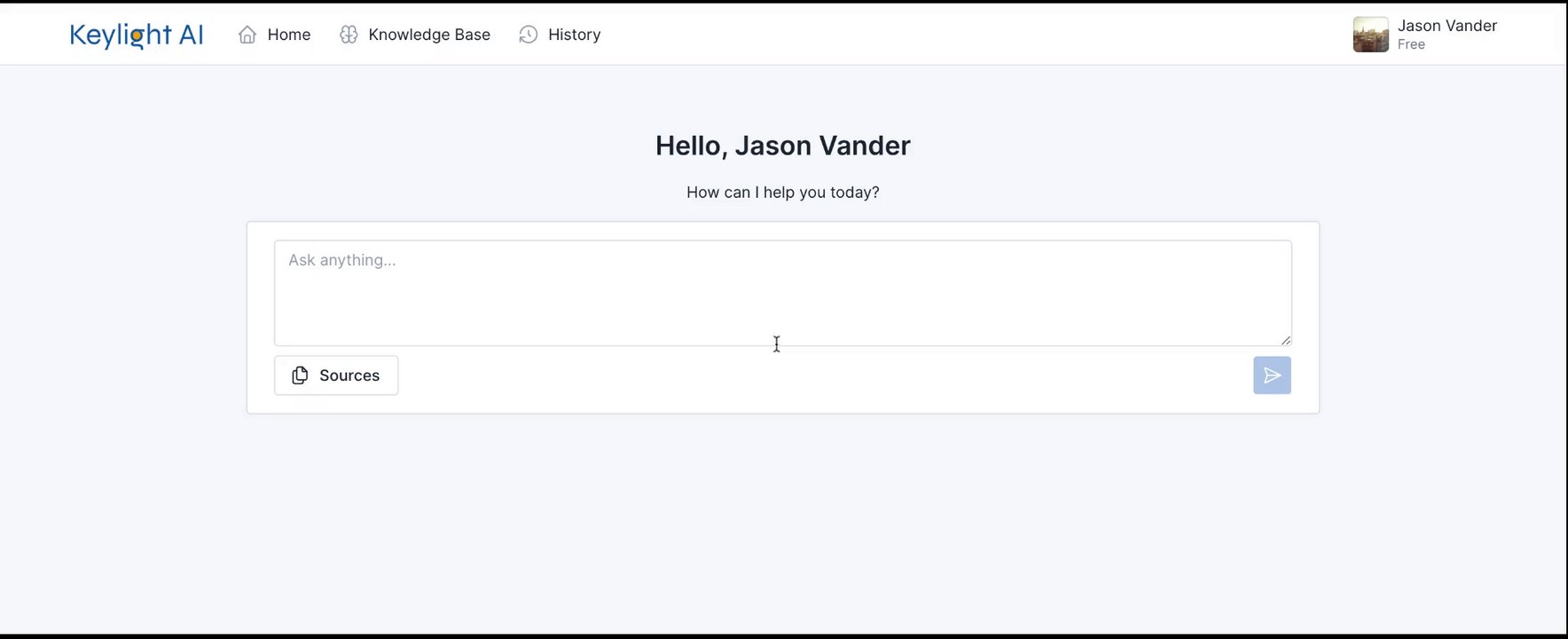Go to the Home text link

(x=289, y=35)
